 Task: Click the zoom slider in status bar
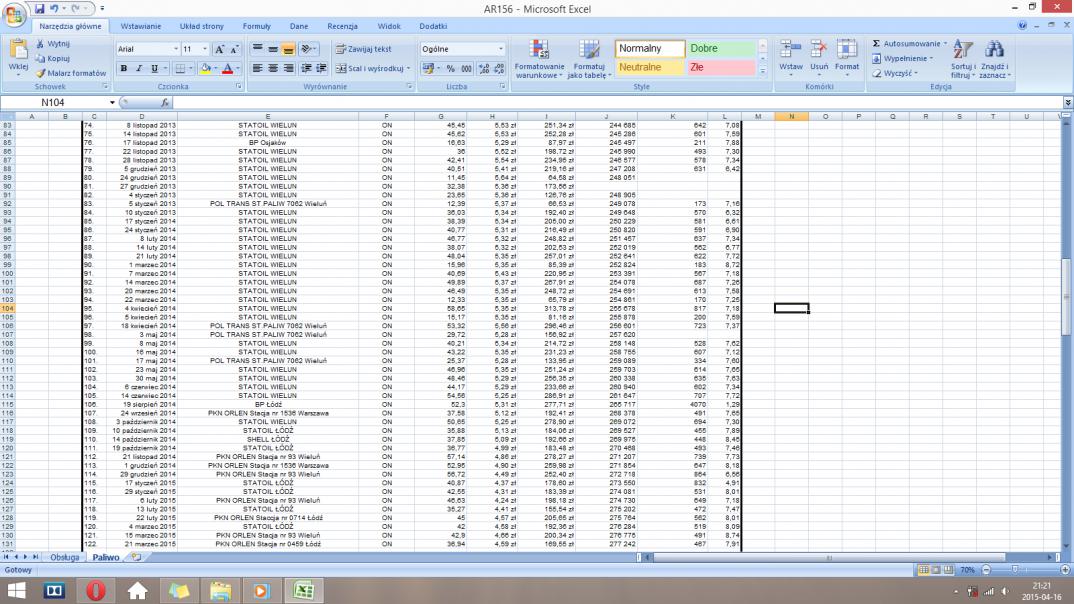pyautogui.click(x=1013, y=569)
